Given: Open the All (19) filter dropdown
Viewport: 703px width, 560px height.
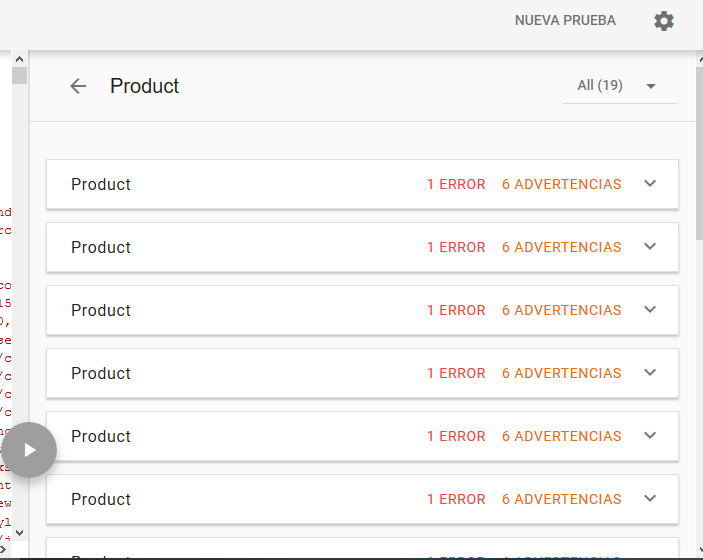Looking at the screenshot, I should (x=619, y=86).
